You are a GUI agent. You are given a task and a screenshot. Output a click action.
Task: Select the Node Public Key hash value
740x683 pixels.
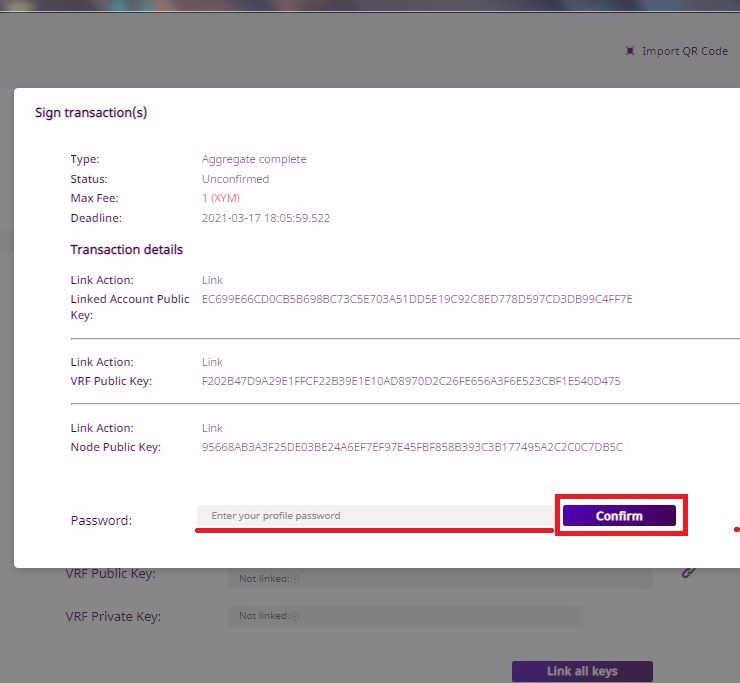pyautogui.click(x=412, y=447)
